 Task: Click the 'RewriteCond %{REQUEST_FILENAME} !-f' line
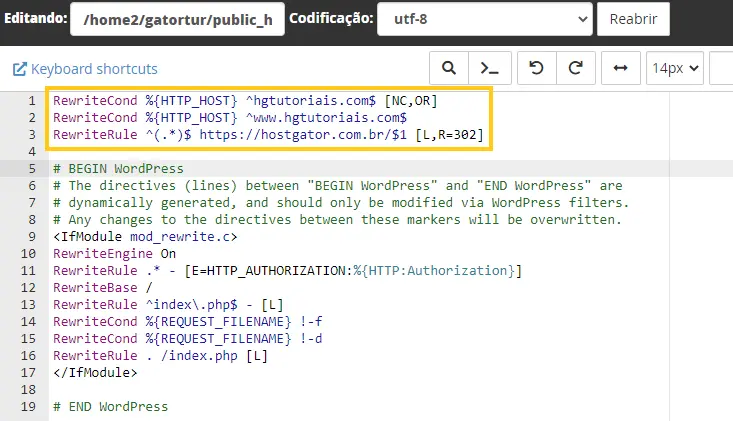pos(187,322)
